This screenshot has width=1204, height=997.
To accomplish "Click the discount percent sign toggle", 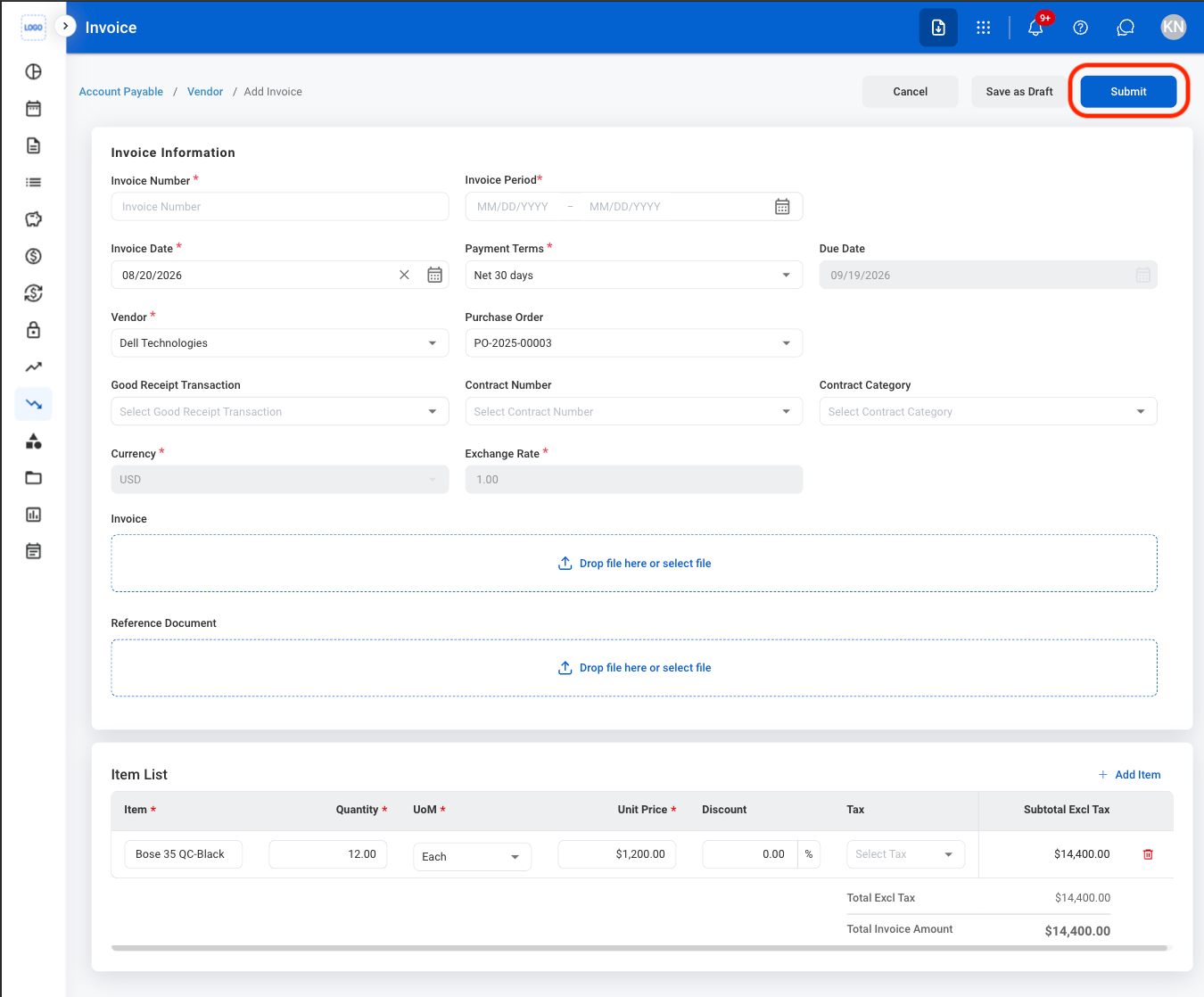I will click(809, 854).
